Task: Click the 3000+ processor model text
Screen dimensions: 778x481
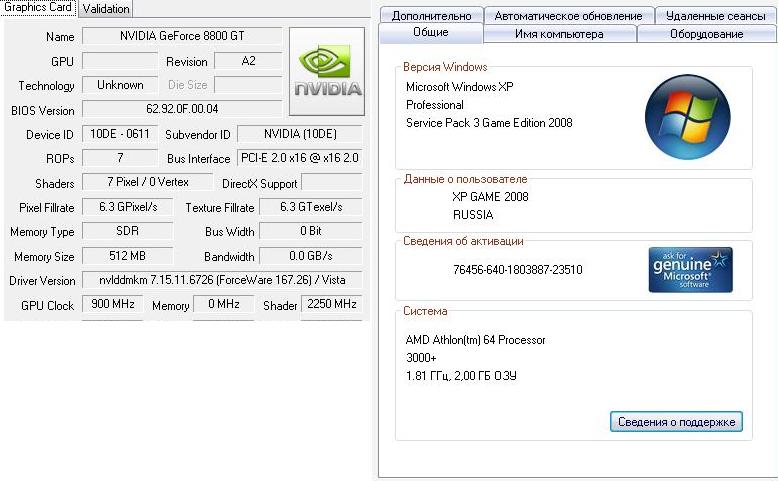Action: click(421, 358)
